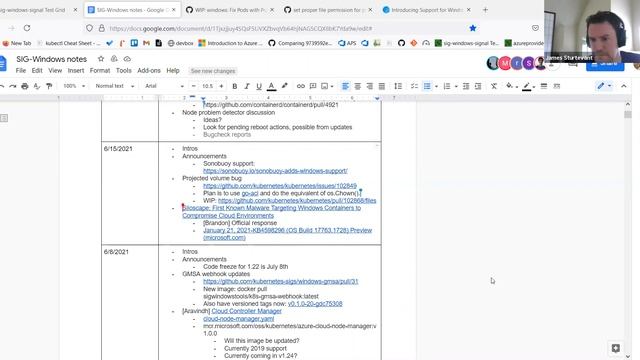The height and width of the screenshot is (360, 640).
Task: Open the text color picker
Action: click(271, 86)
